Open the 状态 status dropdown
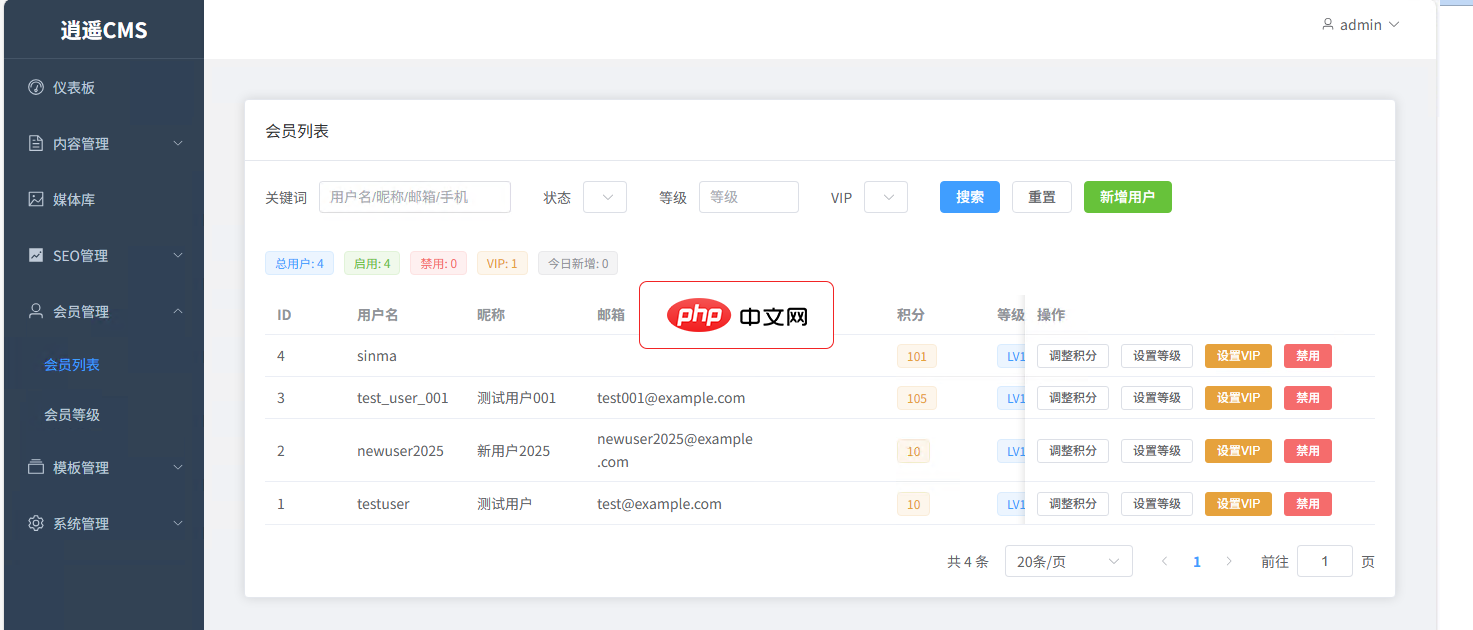 click(604, 197)
